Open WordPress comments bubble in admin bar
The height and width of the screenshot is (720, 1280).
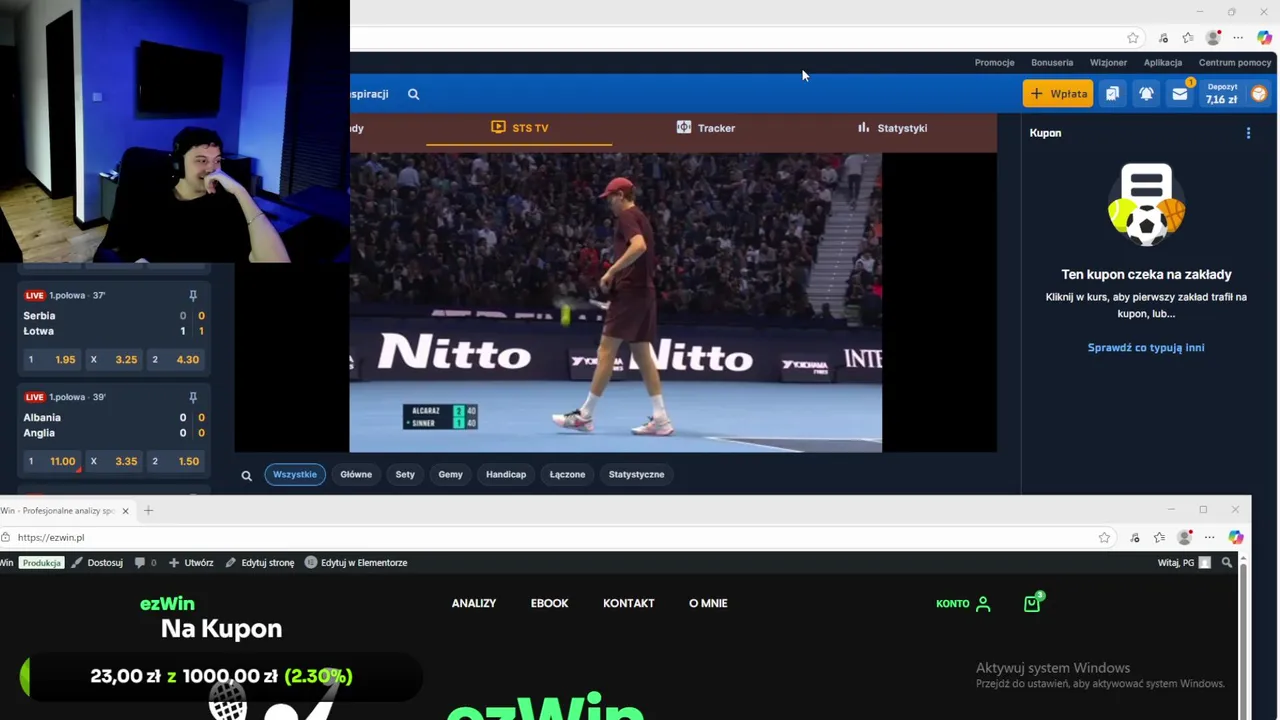pyautogui.click(x=145, y=563)
